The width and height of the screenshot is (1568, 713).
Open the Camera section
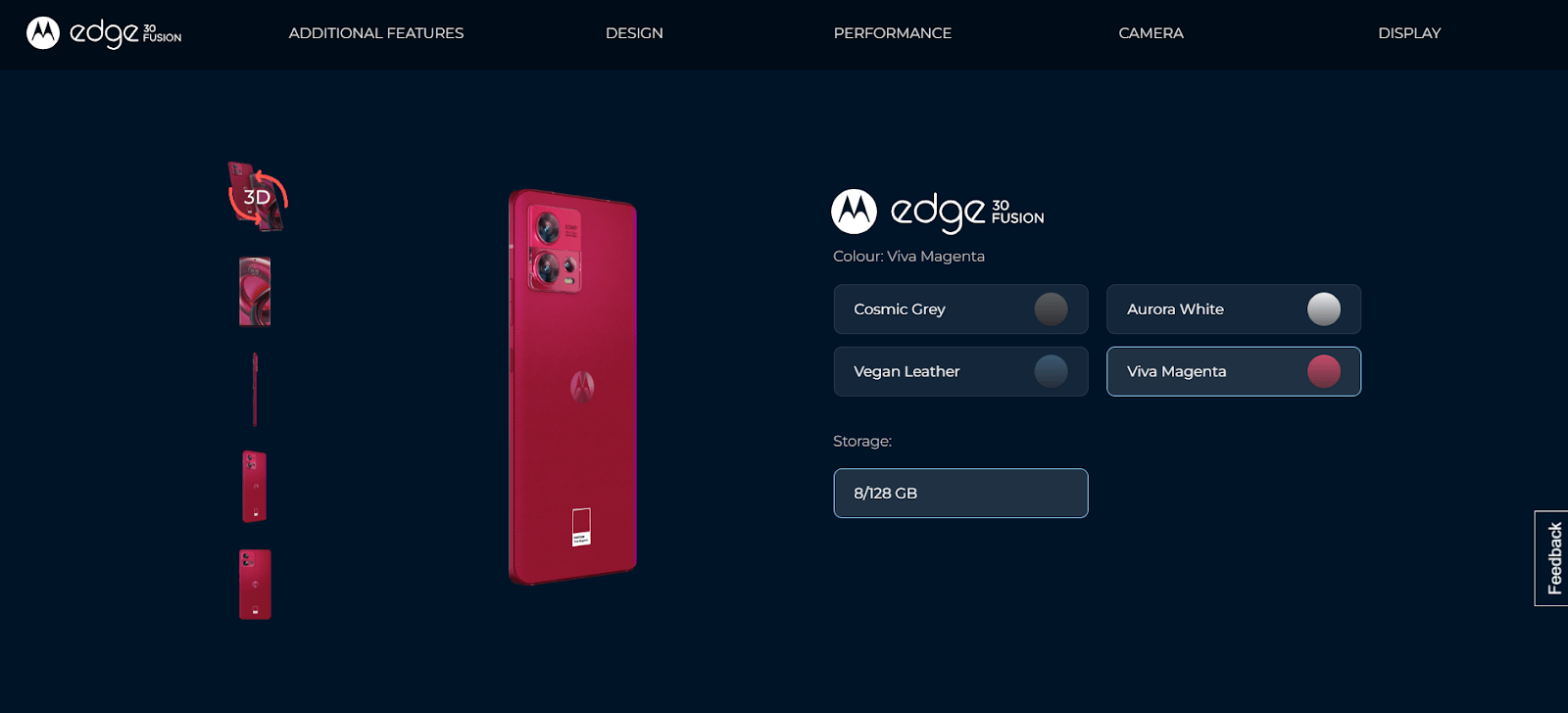pos(1151,33)
